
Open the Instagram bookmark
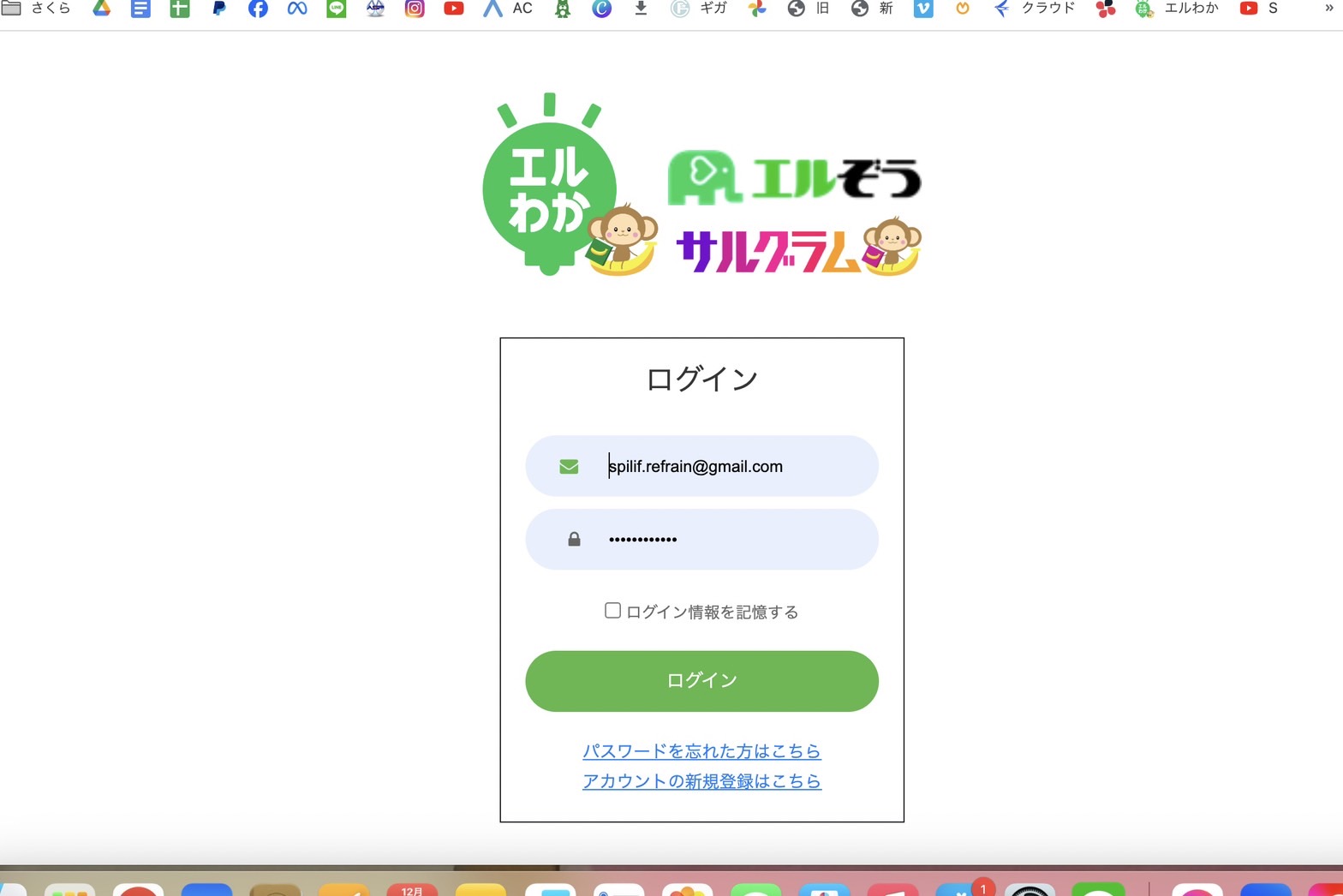[x=415, y=9]
